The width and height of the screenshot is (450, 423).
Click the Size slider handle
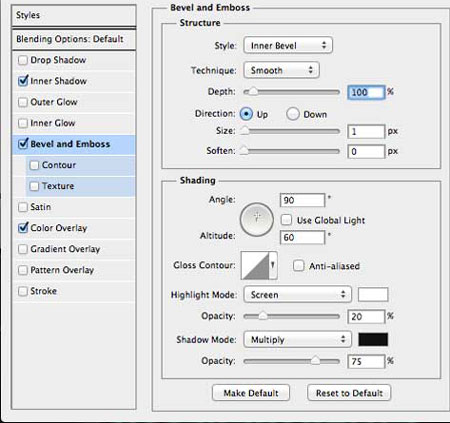click(245, 131)
